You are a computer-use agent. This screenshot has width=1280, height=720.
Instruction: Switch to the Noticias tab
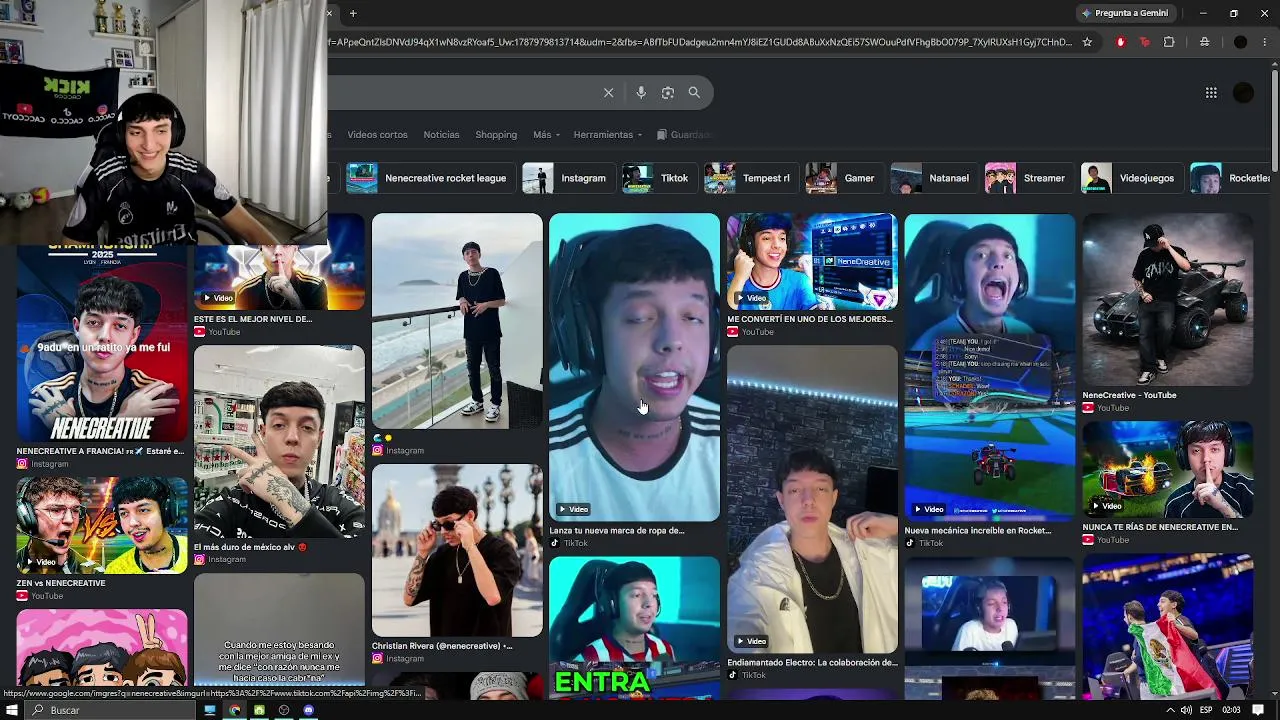[441, 135]
